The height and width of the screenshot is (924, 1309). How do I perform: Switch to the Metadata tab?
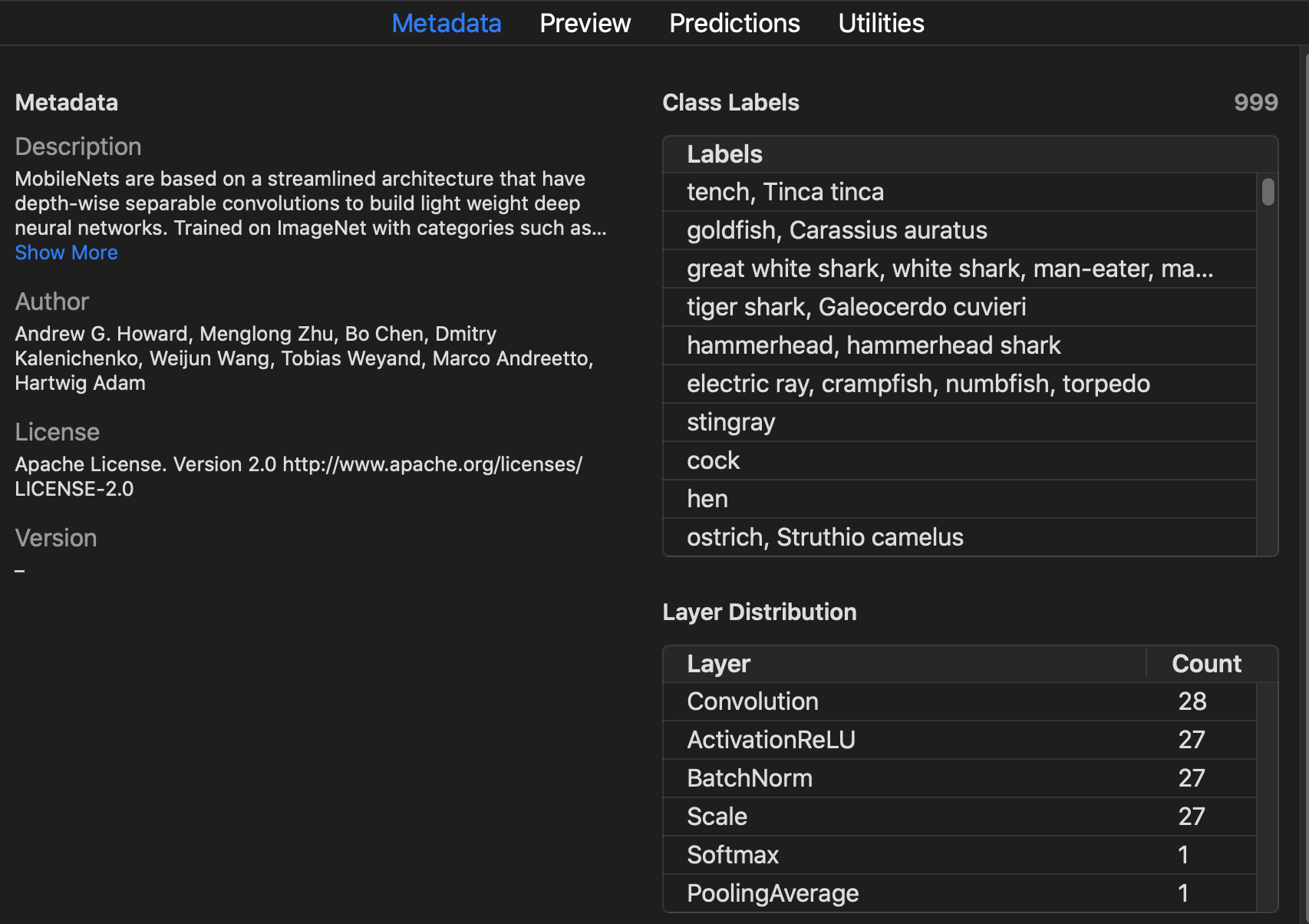click(446, 23)
